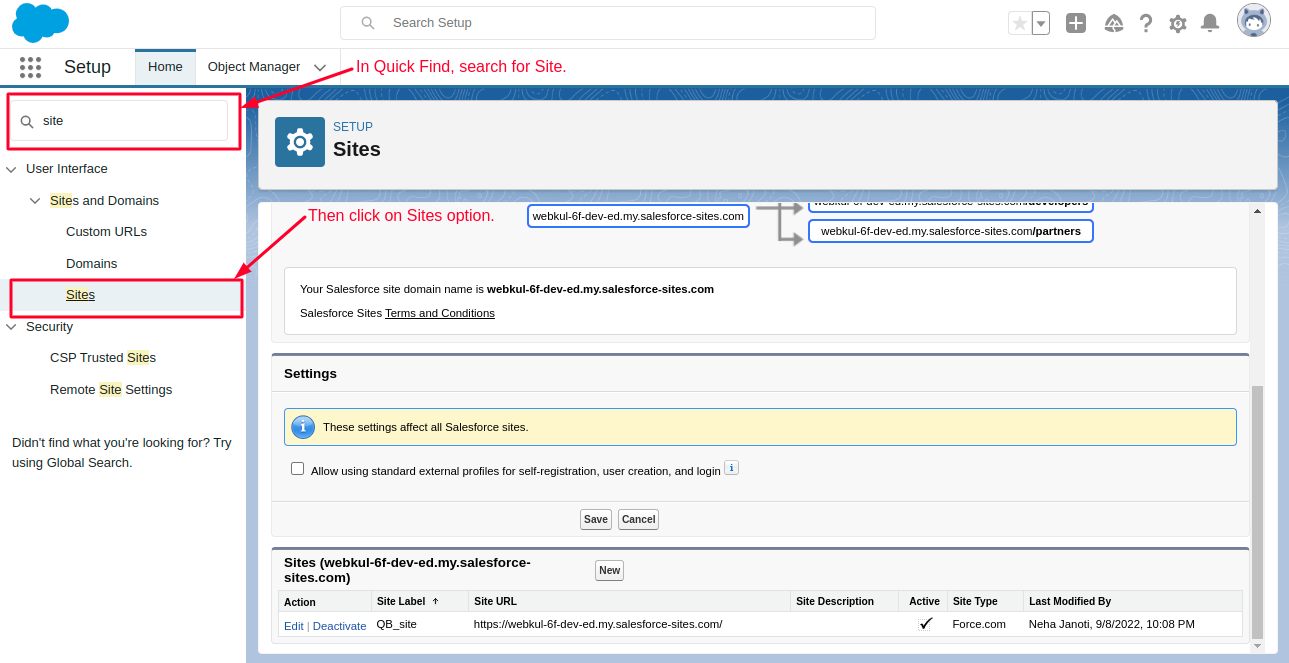
Task: Click the Salesforce cloud logo
Action: click(40, 22)
